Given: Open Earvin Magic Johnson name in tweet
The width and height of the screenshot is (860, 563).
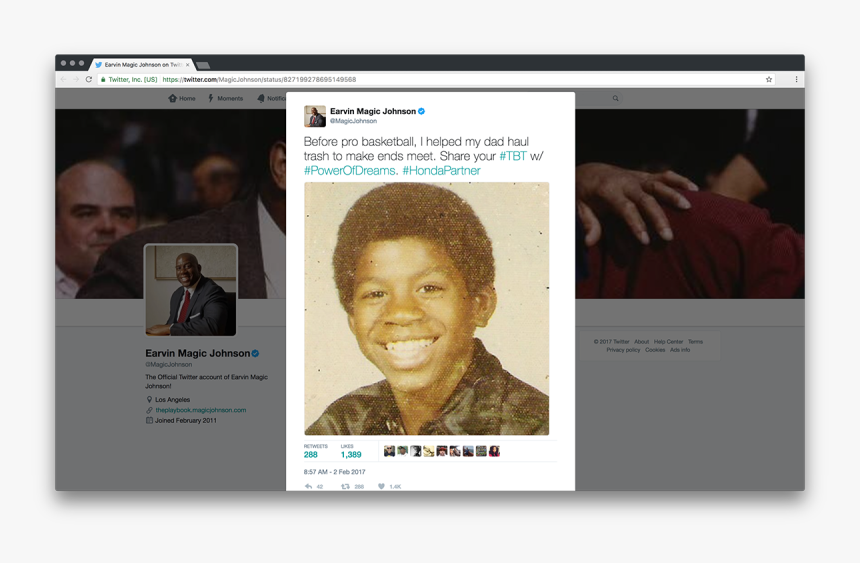Looking at the screenshot, I should coord(373,111).
